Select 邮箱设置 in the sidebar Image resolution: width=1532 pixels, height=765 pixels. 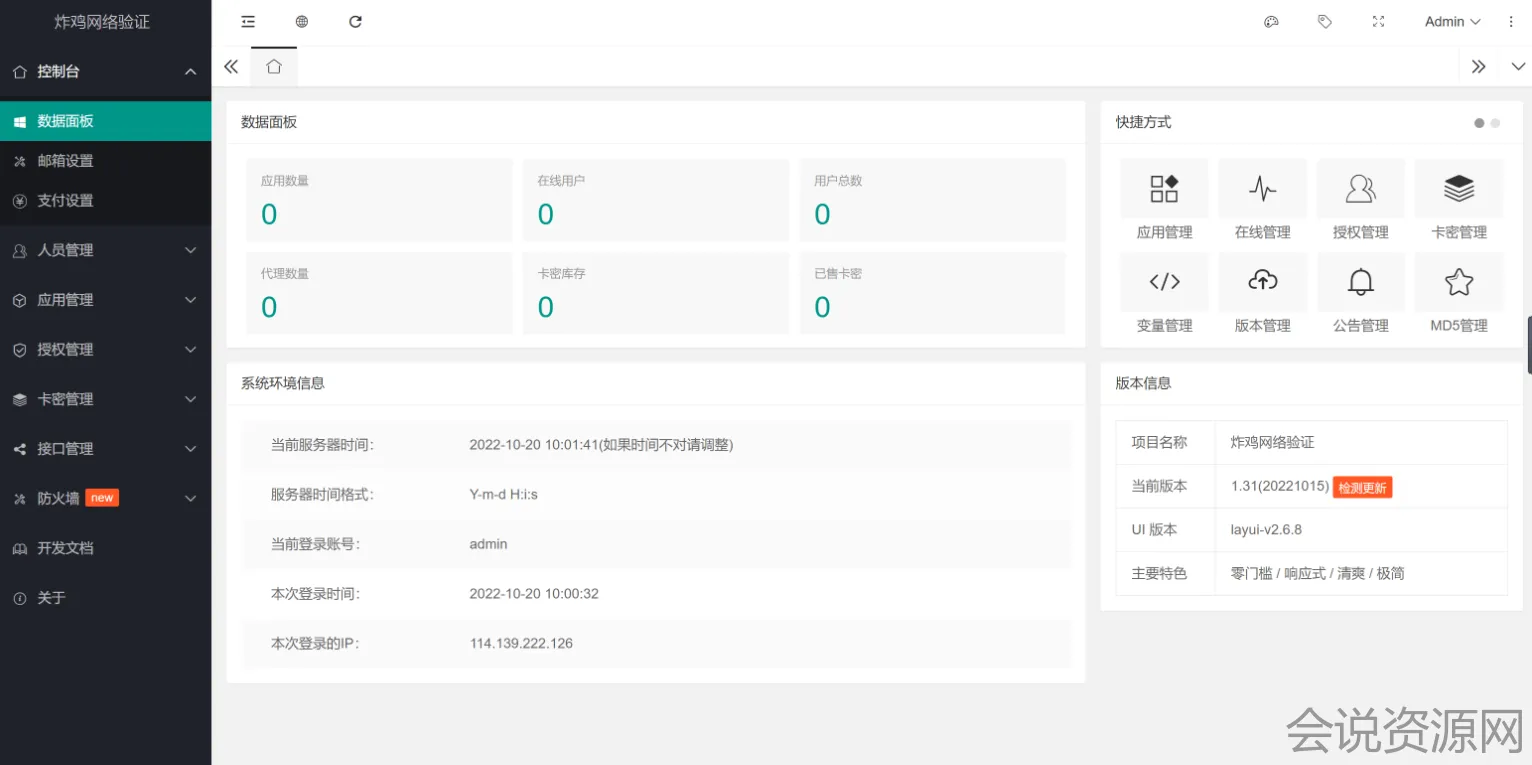pos(65,161)
